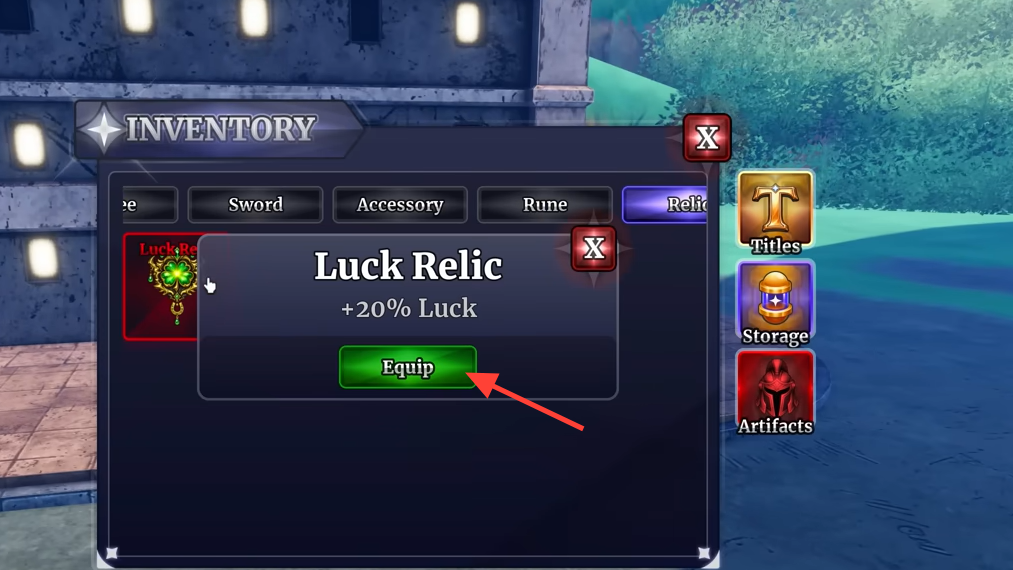Close the Inventory window
The height and width of the screenshot is (570, 1013).
pyautogui.click(x=707, y=138)
